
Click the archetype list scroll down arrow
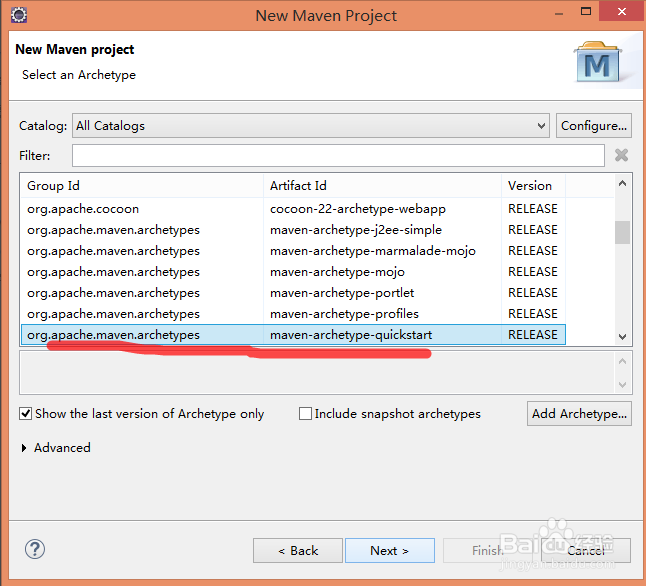point(623,337)
